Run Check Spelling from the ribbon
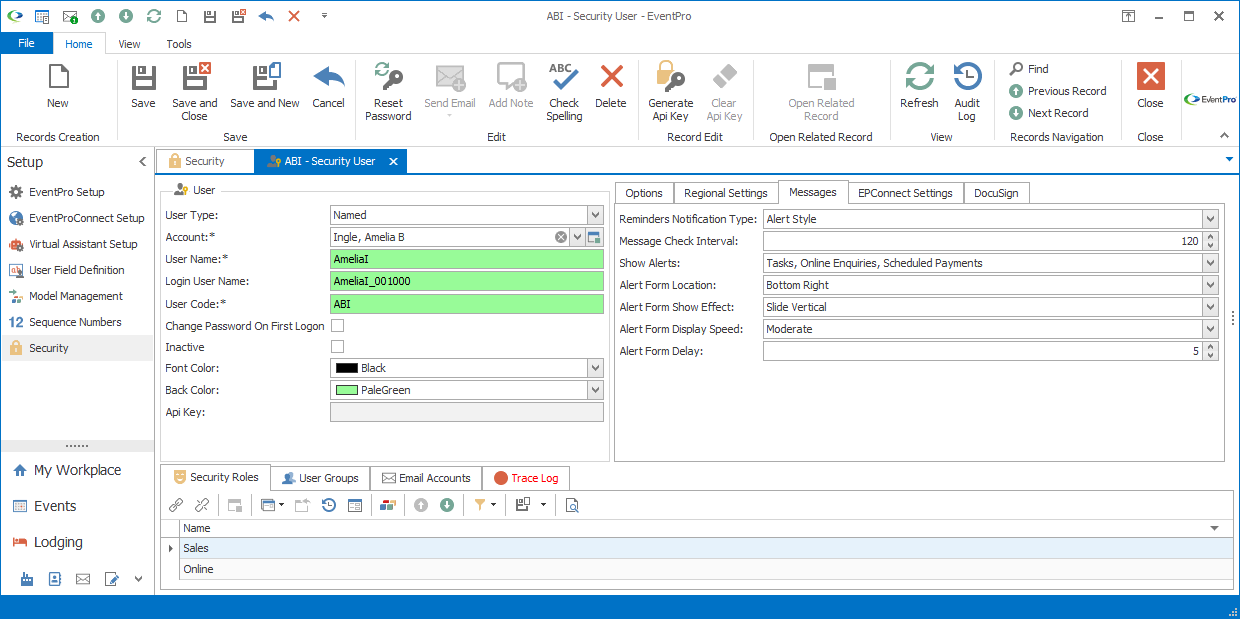The width and height of the screenshot is (1240, 619). point(564,91)
